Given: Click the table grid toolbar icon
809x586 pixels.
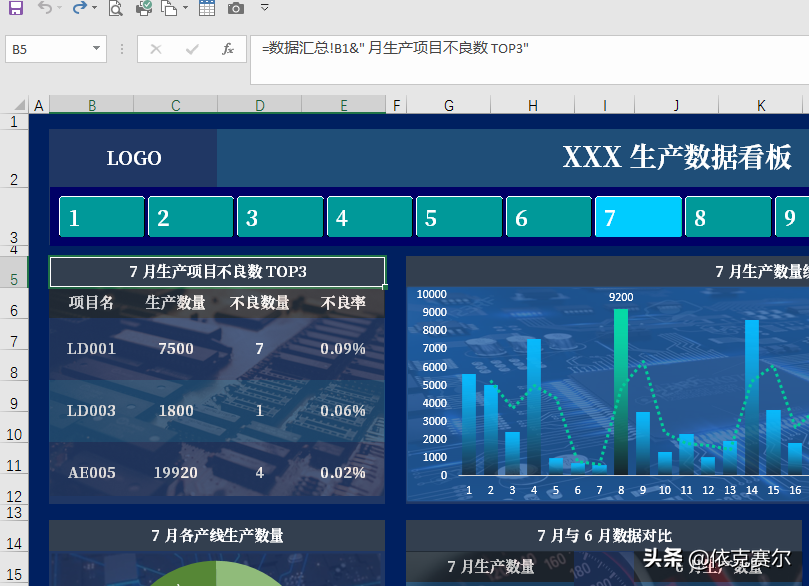Looking at the screenshot, I should (207, 8).
